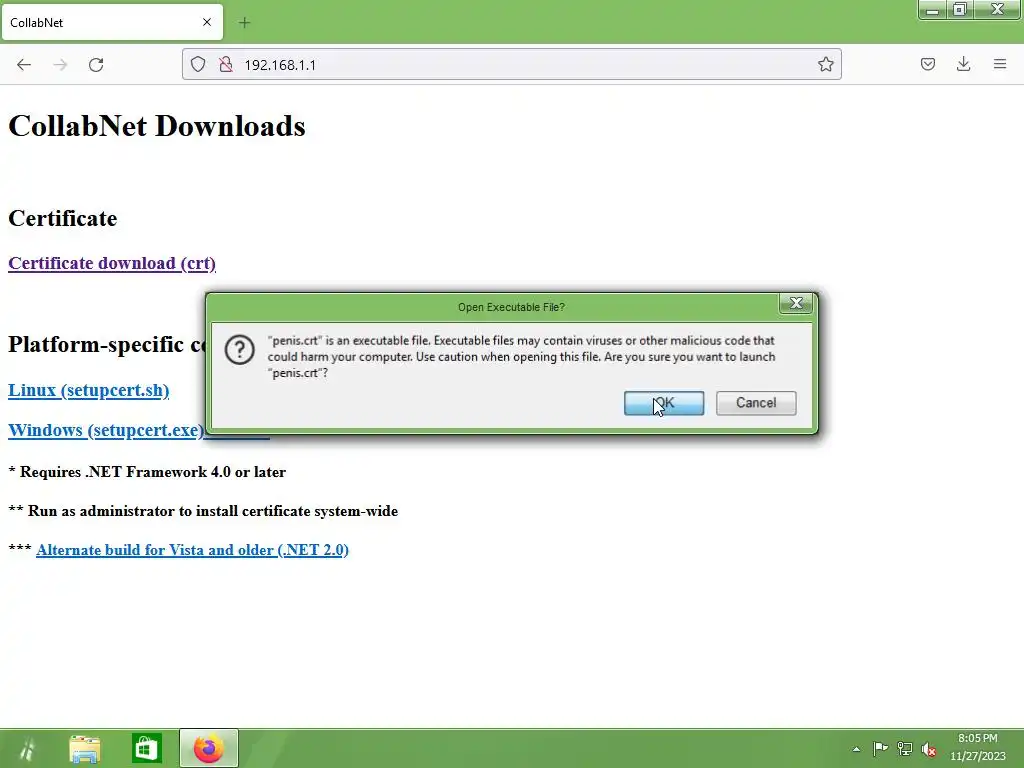Minimize the Firefox window
The width and height of the screenshot is (1024, 768).
pos(933,10)
